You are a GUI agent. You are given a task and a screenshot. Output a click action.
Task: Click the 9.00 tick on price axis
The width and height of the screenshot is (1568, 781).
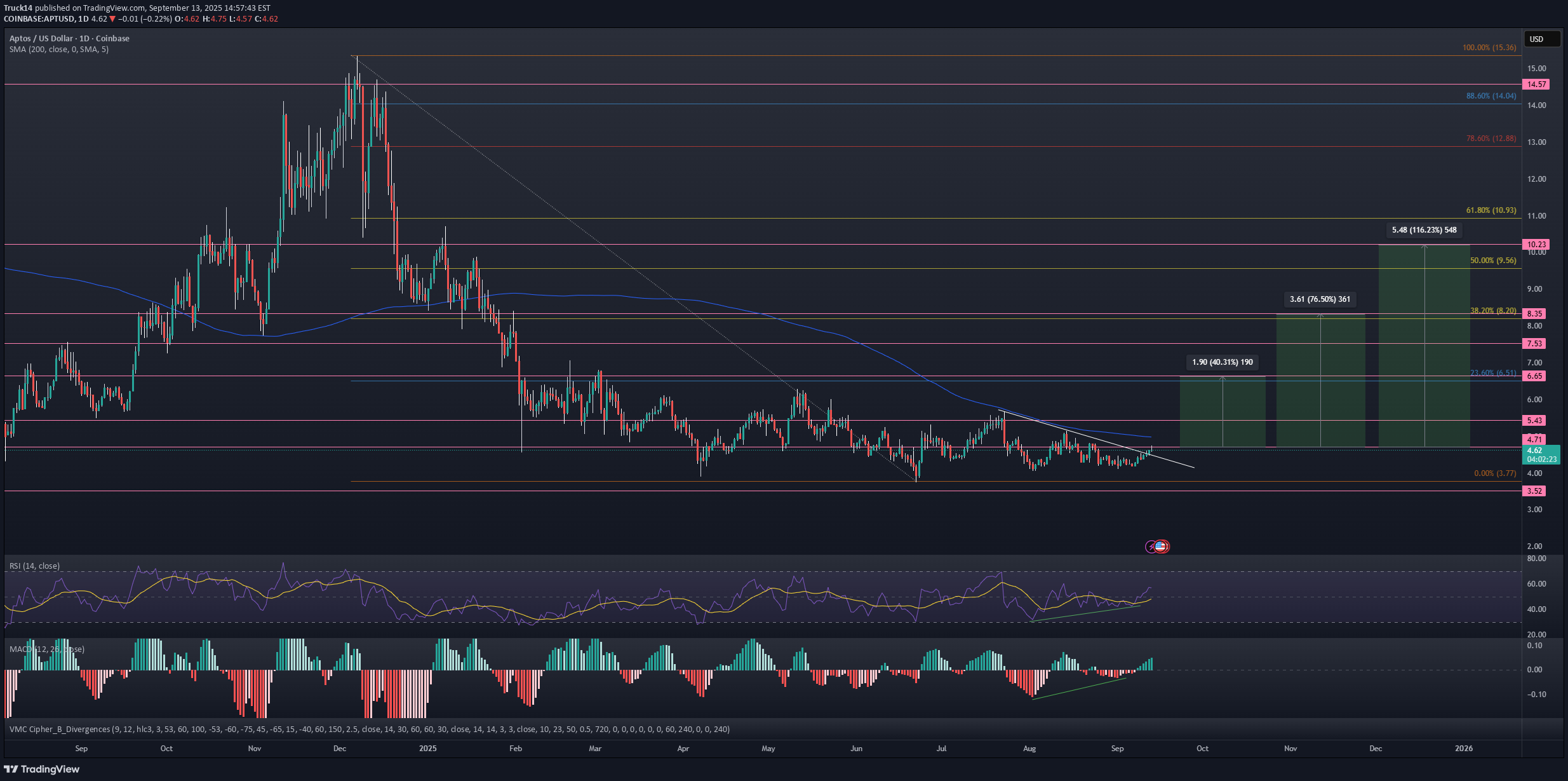point(1535,289)
